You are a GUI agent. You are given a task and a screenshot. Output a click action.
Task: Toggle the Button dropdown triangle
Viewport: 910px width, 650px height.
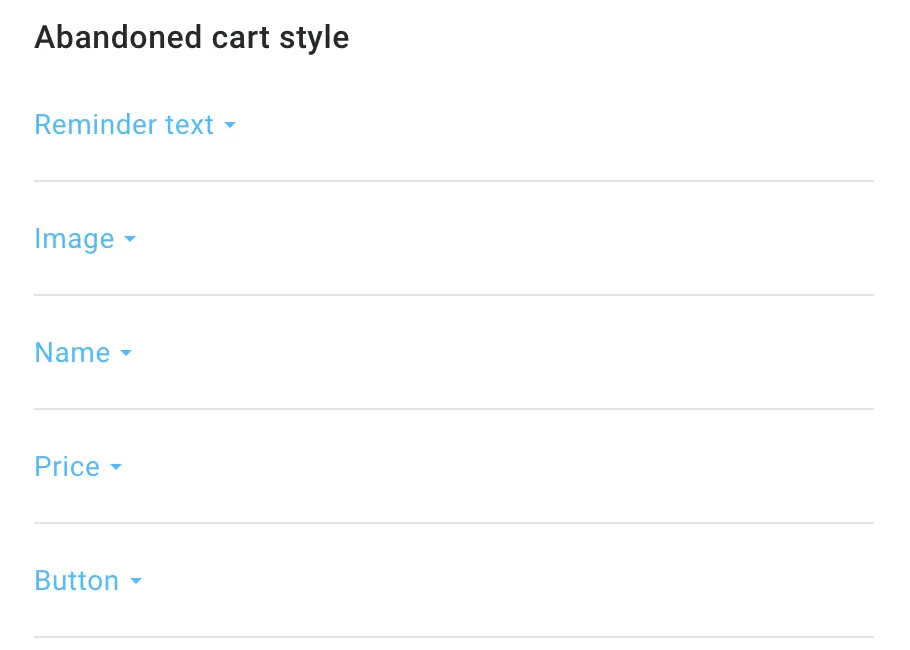pyautogui.click(x=136, y=580)
